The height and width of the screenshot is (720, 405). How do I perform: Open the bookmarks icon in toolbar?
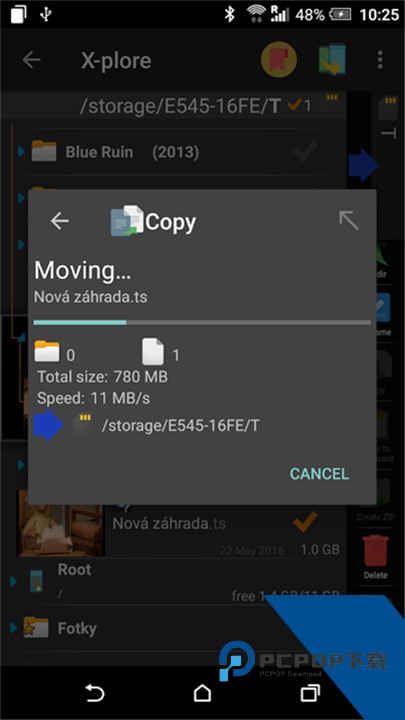279,60
